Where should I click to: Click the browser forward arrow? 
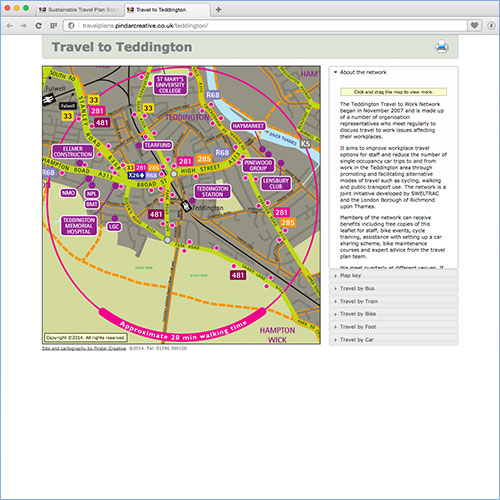(23, 26)
